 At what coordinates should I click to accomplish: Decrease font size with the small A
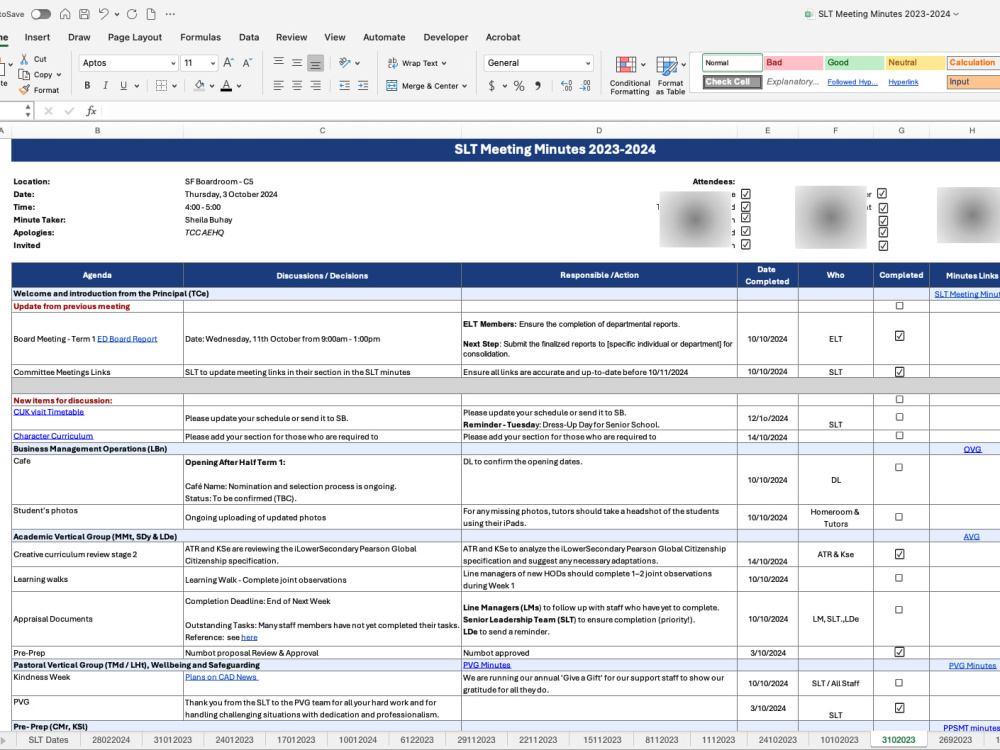click(x=247, y=62)
